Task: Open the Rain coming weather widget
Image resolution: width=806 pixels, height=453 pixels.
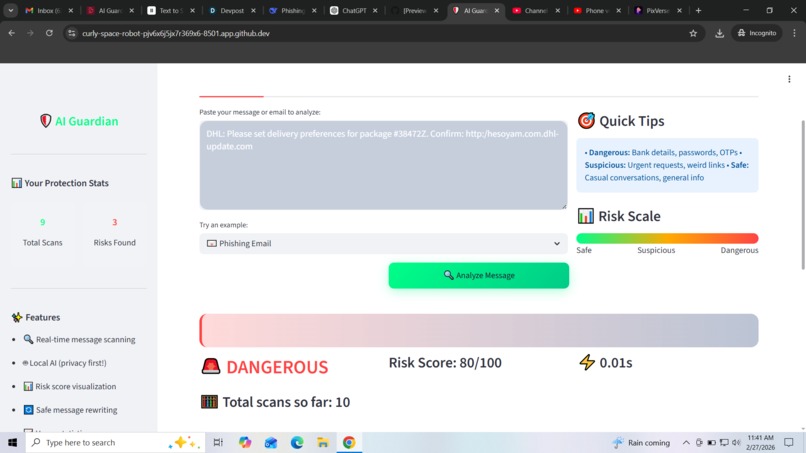Action: [x=641, y=442]
